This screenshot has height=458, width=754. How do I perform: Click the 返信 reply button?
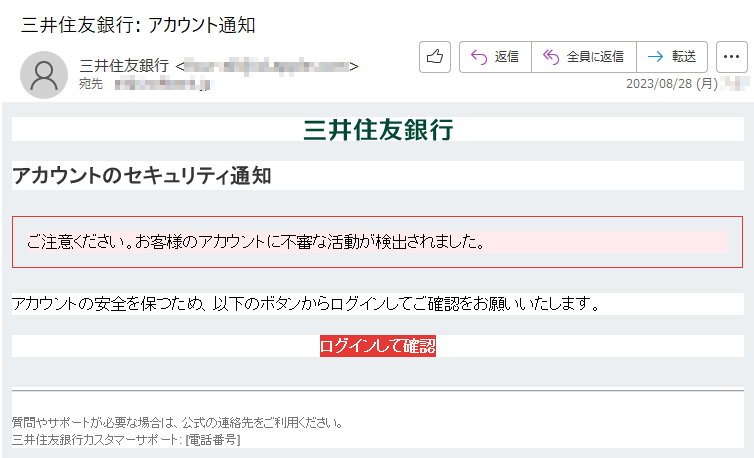click(495, 57)
